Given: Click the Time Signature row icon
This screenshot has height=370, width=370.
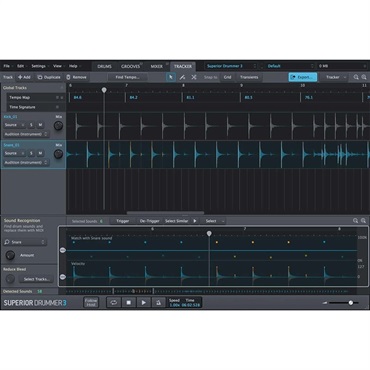Looking at the screenshot, I should tap(57, 107).
